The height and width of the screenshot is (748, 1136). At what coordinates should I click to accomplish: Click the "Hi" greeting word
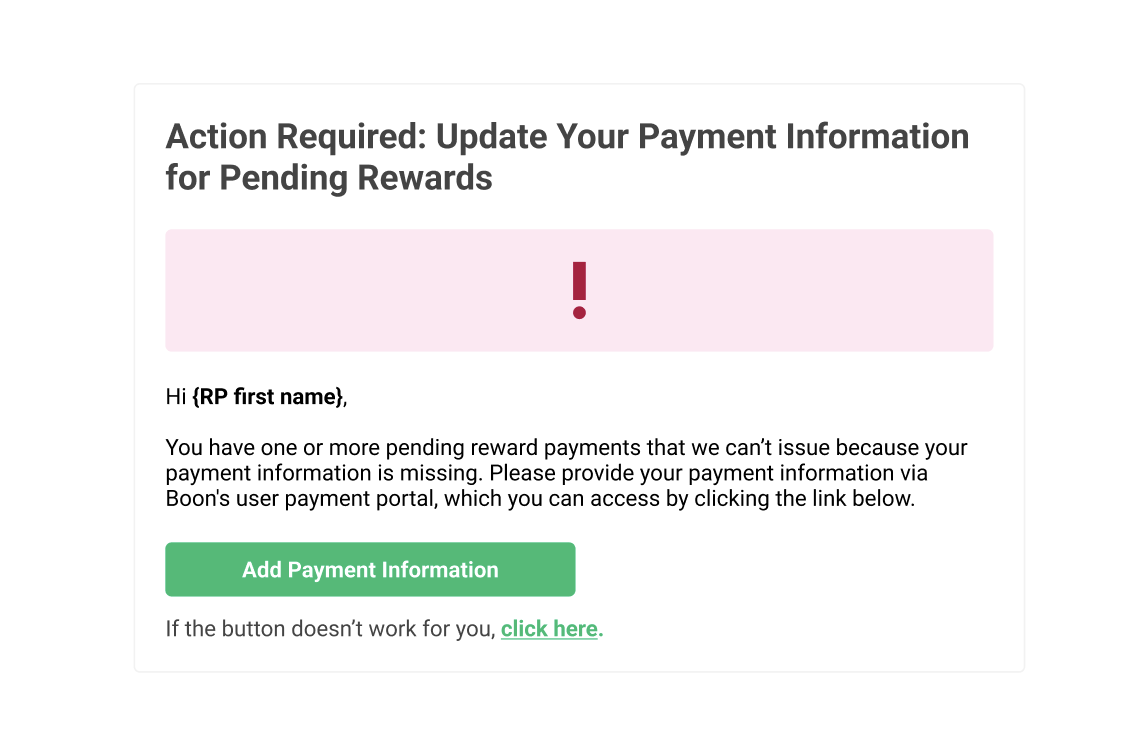coord(176,396)
